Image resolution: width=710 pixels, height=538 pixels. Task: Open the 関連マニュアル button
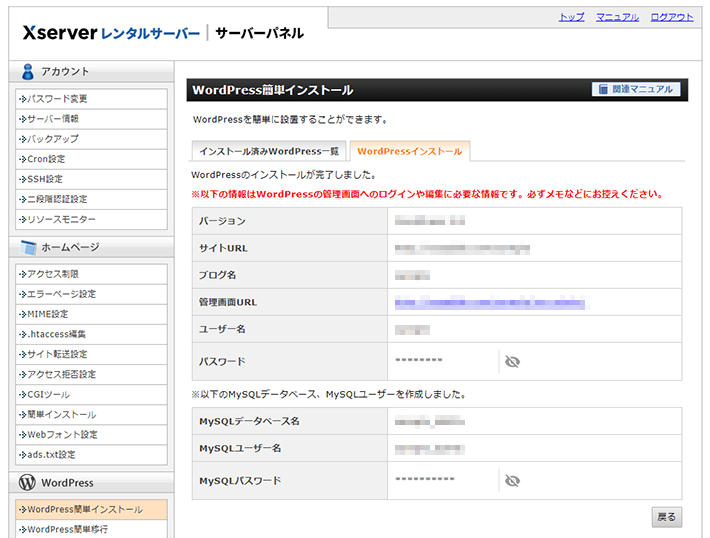636,89
